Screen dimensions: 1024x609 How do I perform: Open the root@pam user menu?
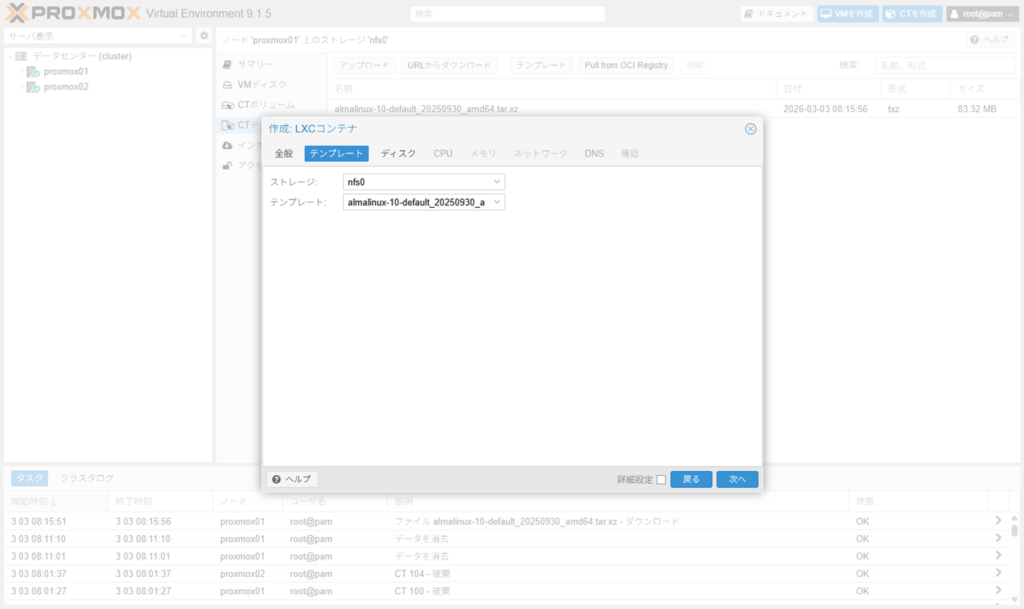pos(982,14)
